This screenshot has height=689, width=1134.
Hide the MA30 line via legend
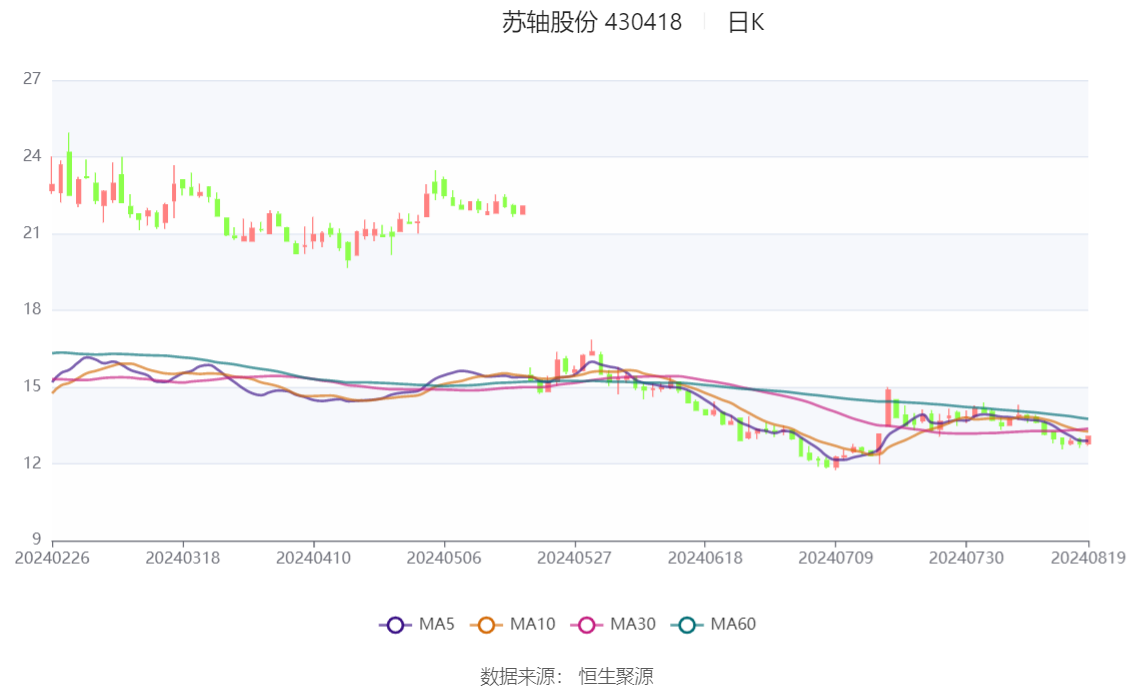click(x=613, y=624)
